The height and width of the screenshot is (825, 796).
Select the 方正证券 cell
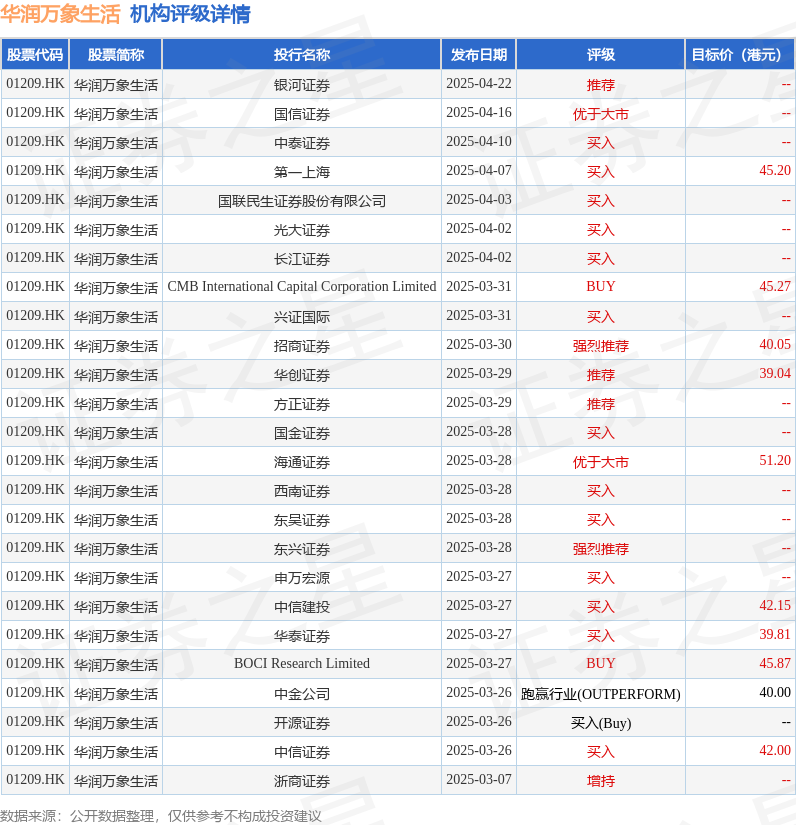[x=301, y=404]
